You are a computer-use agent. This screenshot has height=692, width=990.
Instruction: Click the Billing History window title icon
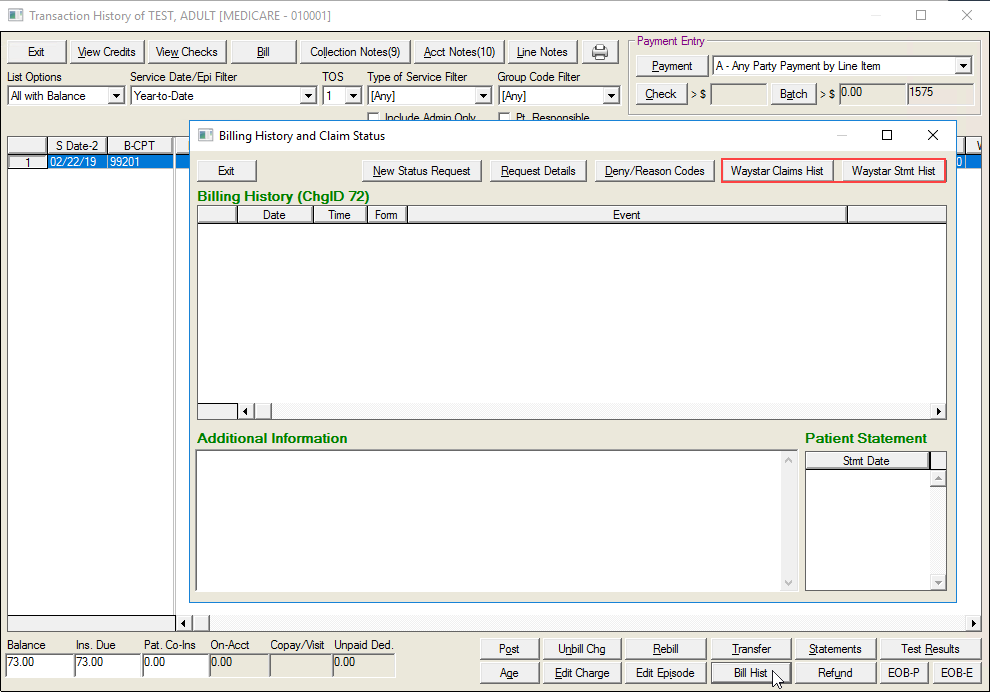(x=205, y=136)
